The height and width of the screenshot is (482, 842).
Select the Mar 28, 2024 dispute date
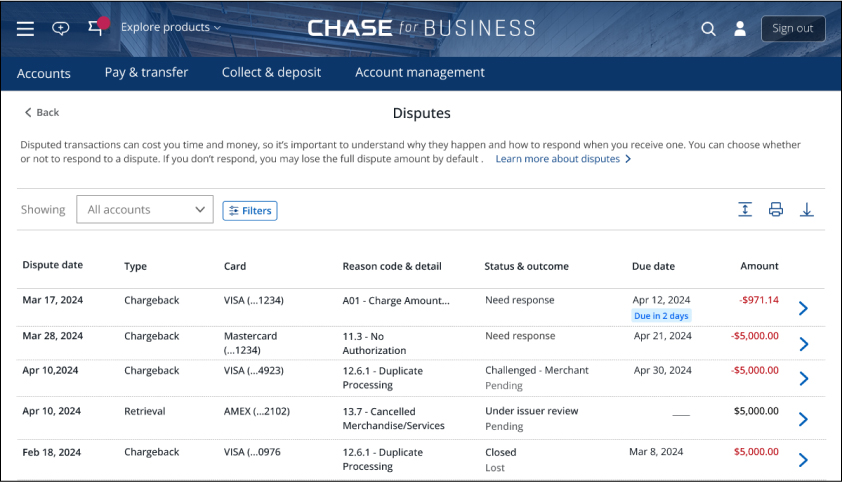click(x=53, y=336)
